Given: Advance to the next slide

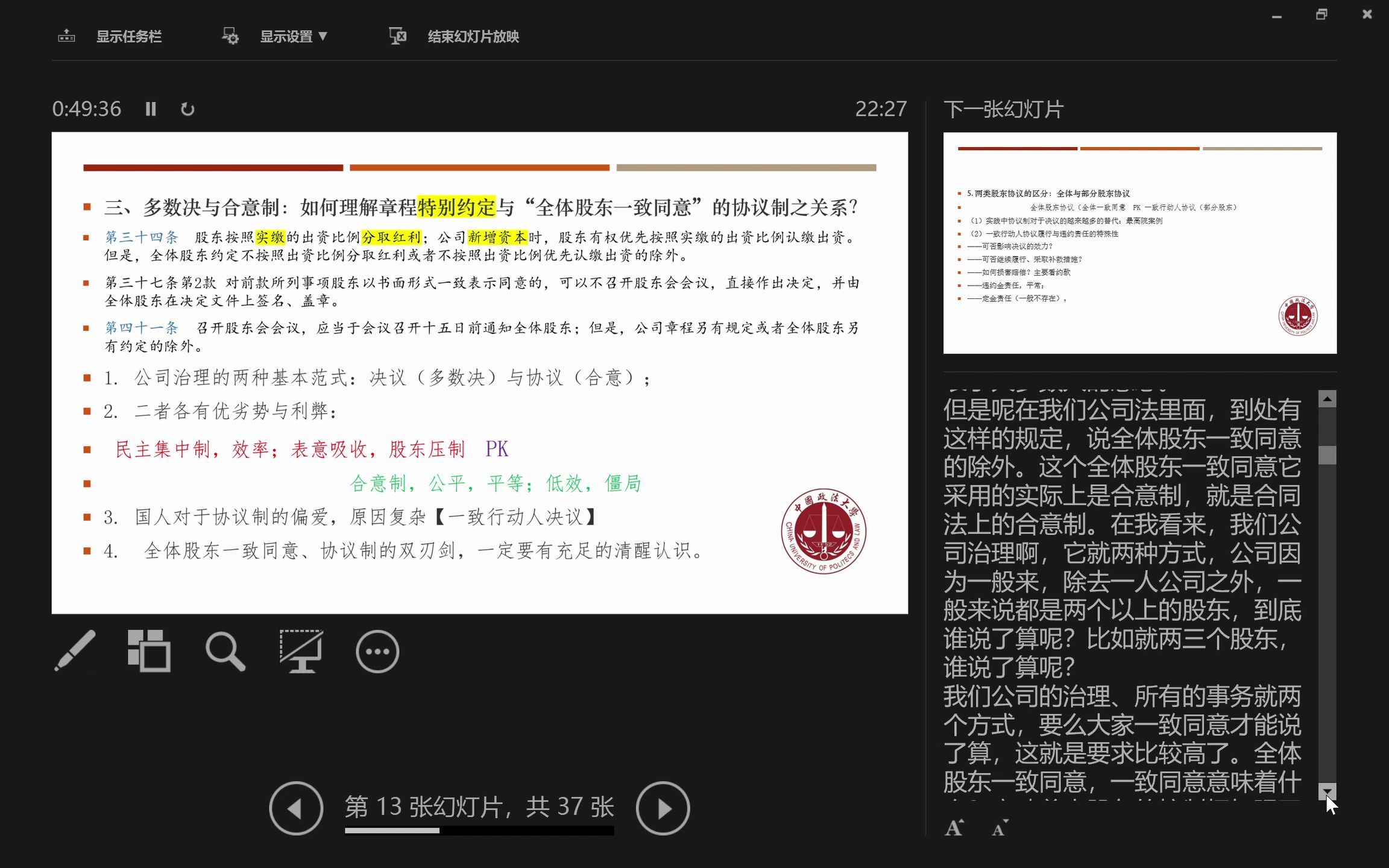Looking at the screenshot, I should 663,808.
